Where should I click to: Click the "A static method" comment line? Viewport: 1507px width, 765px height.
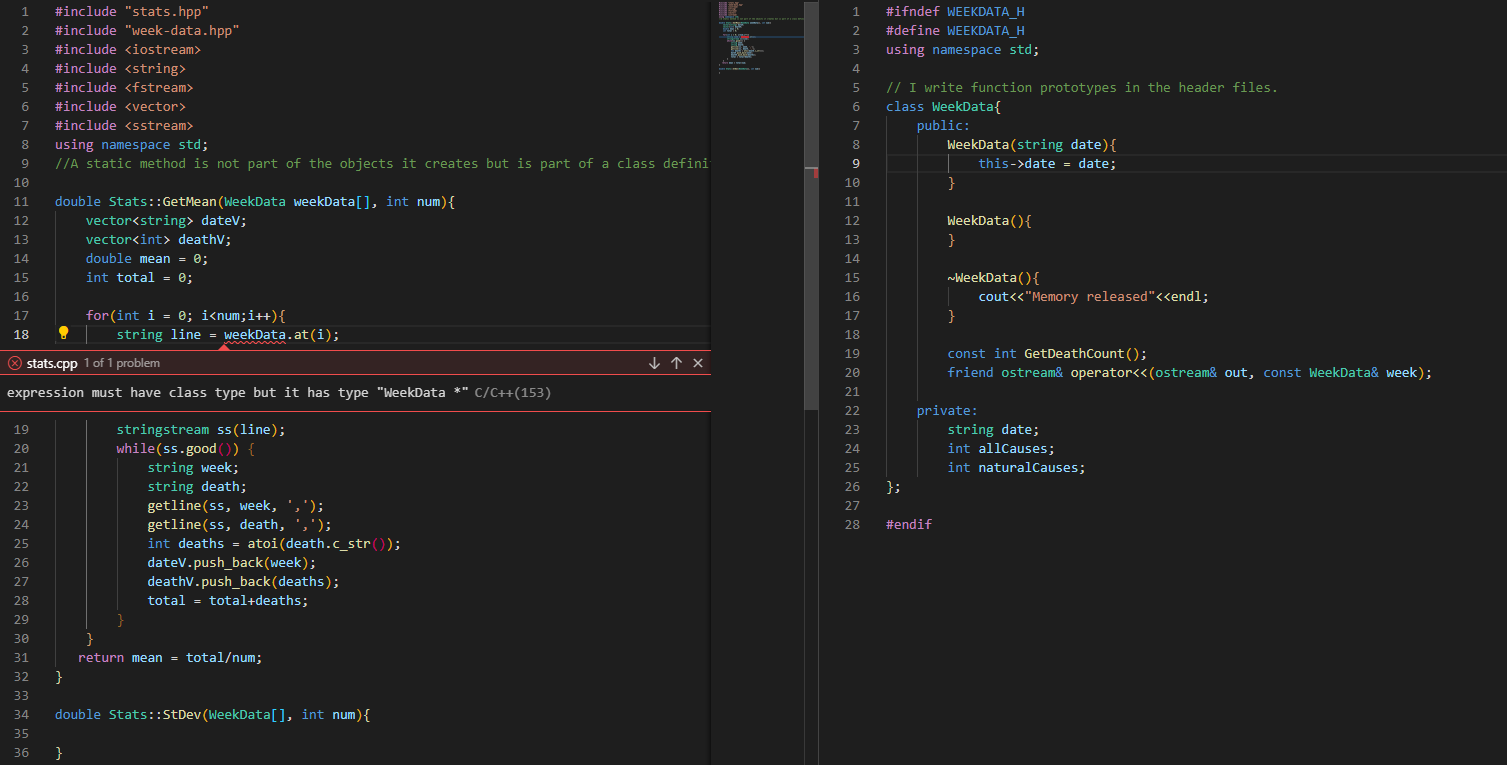(x=382, y=164)
